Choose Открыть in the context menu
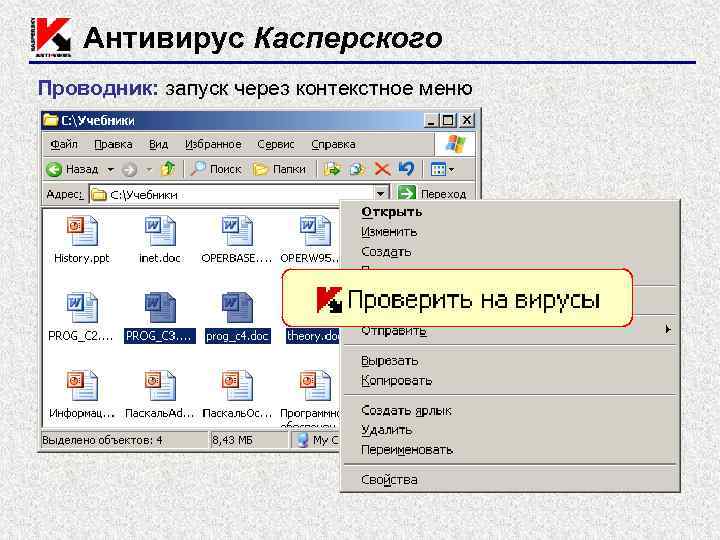720x540 pixels. [x=510, y=212]
